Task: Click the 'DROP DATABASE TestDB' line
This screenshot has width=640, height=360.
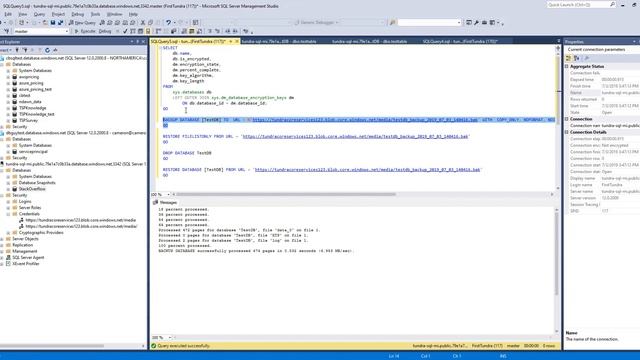Action: [x=187, y=153]
